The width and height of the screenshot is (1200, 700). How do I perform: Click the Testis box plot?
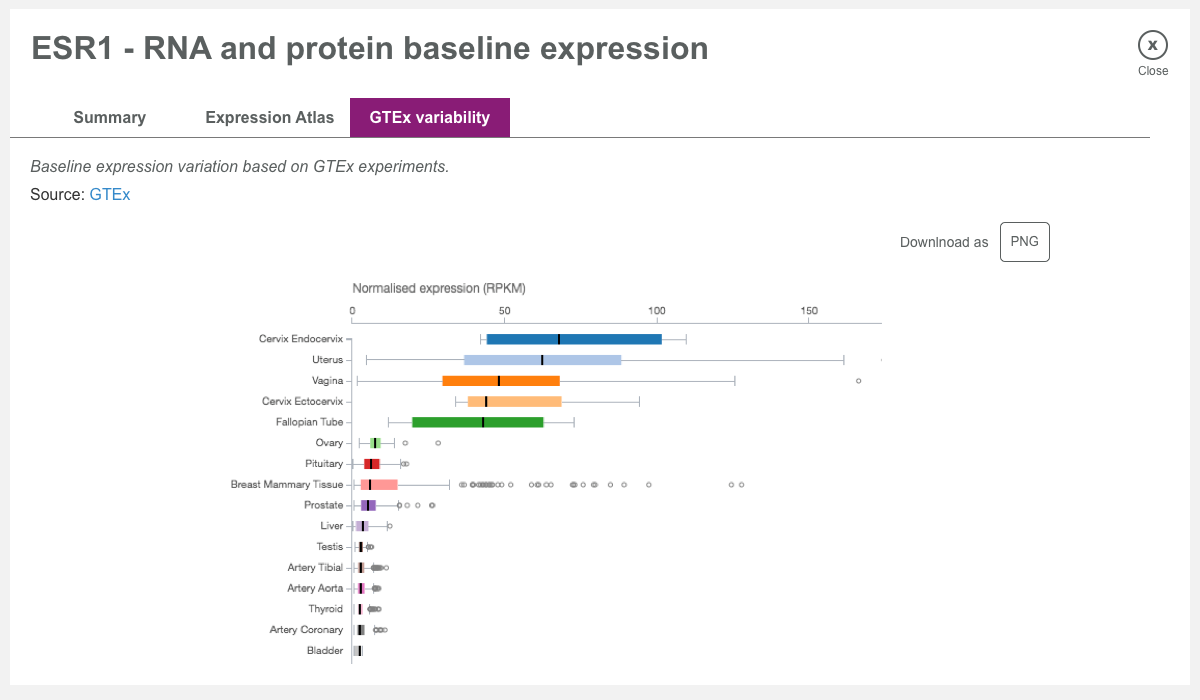(x=359, y=546)
